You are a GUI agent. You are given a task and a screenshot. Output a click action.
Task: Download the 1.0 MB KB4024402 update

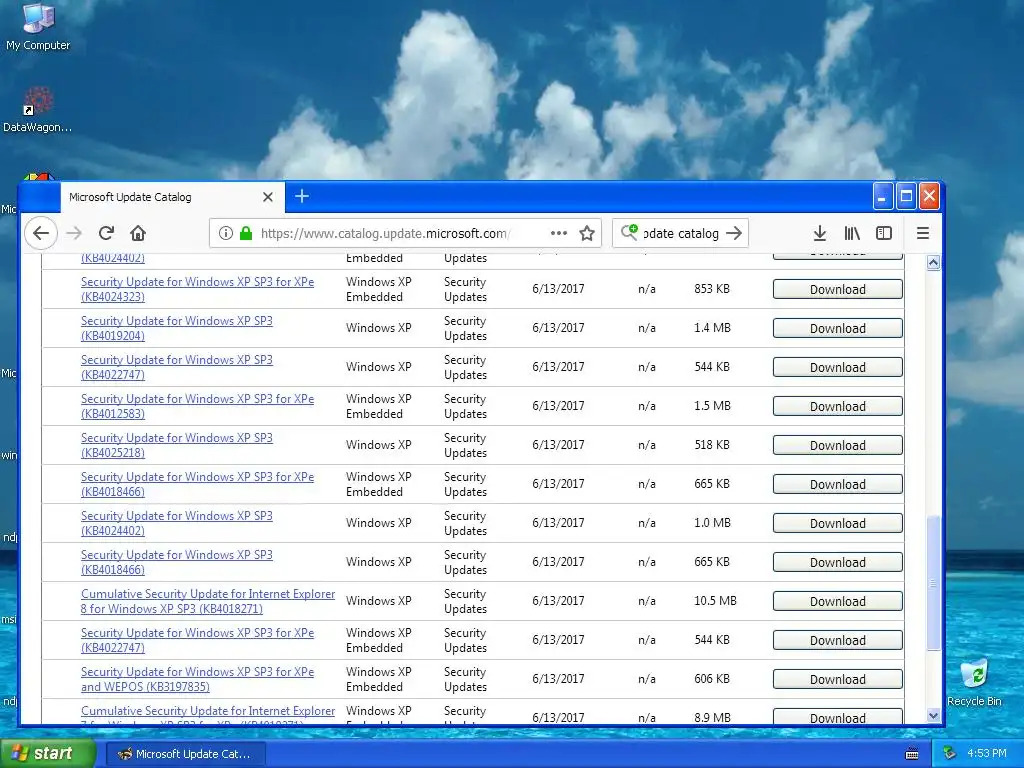click(x=838, y=523)
